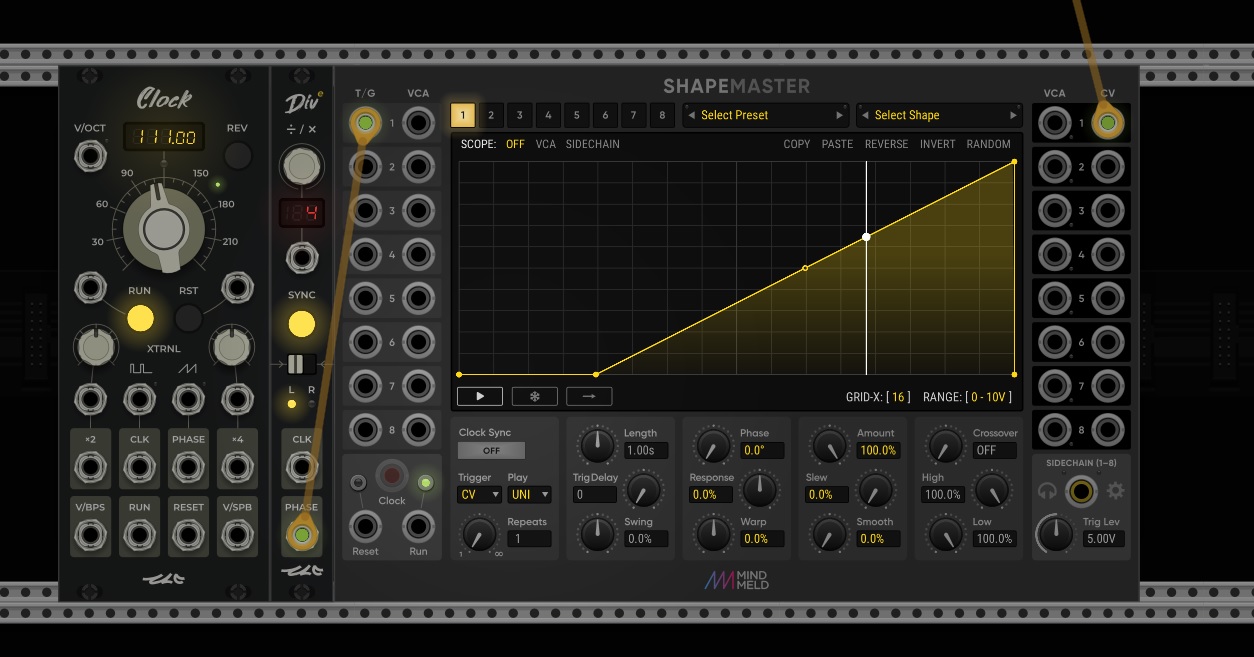The height and width of the screenshot is (657, 1254).
Task: Open the Play UNI dropdown
Action: point(529,494)
